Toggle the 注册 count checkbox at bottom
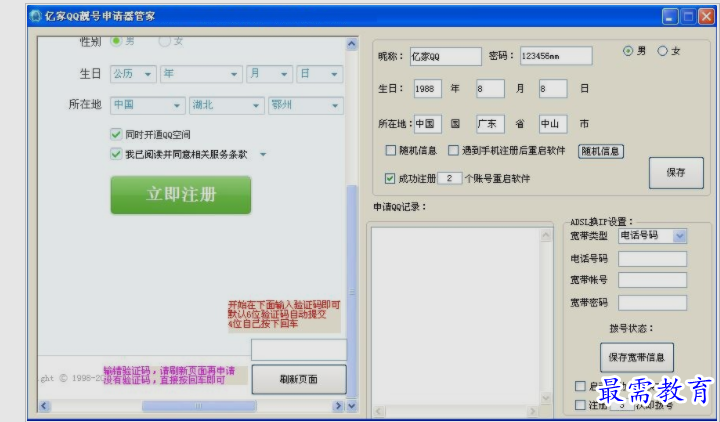Screen dimensions: 720x422 click(580, 405)
